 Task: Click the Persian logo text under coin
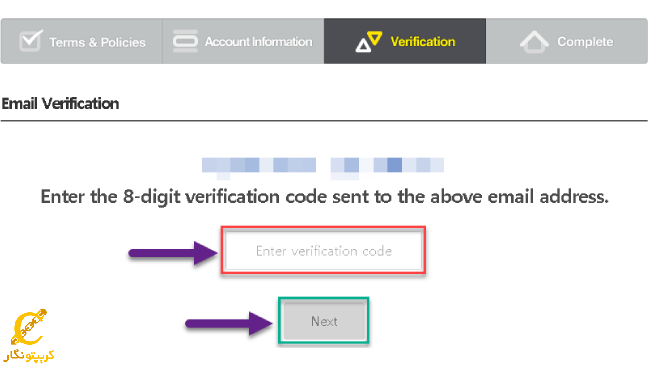pos(29,355)
